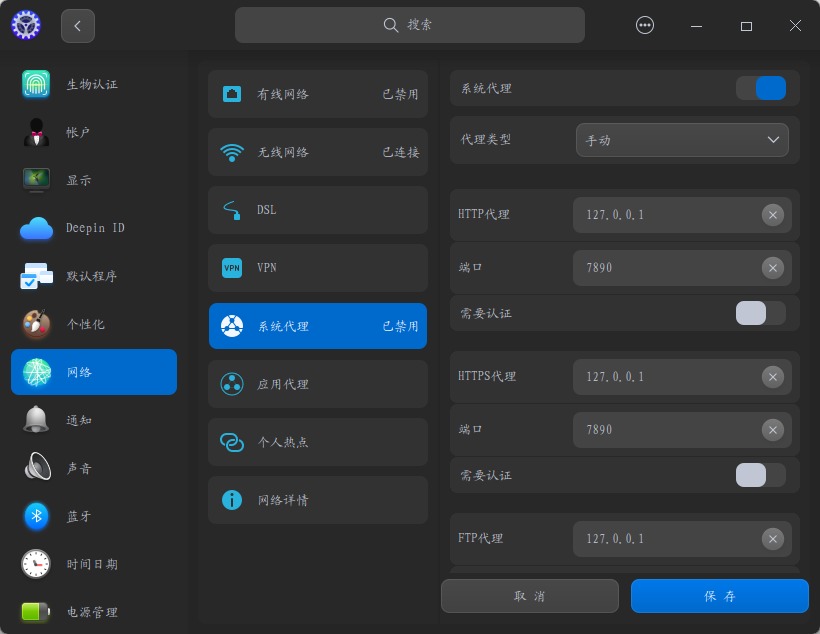Open the three-dot more options menu
820x634 pixels.
pyautogui.click(x=645, y=26)
